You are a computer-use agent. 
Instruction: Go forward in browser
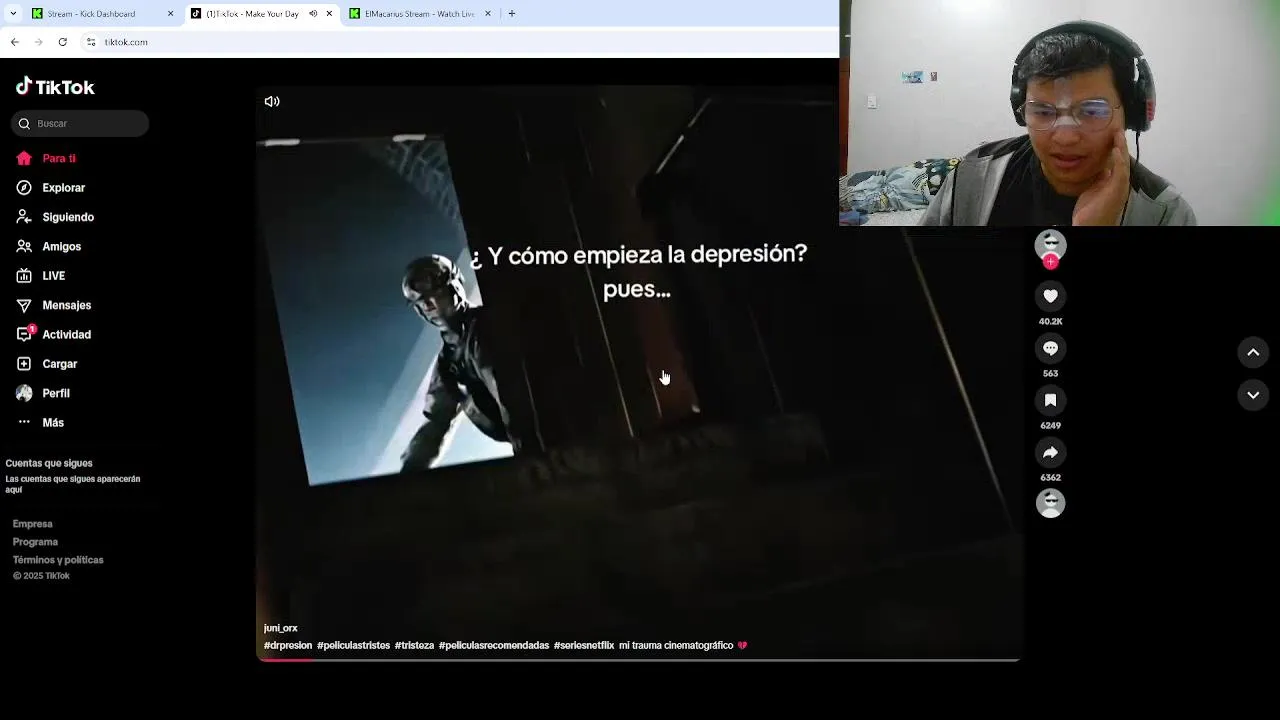click(x=38, y=42)
